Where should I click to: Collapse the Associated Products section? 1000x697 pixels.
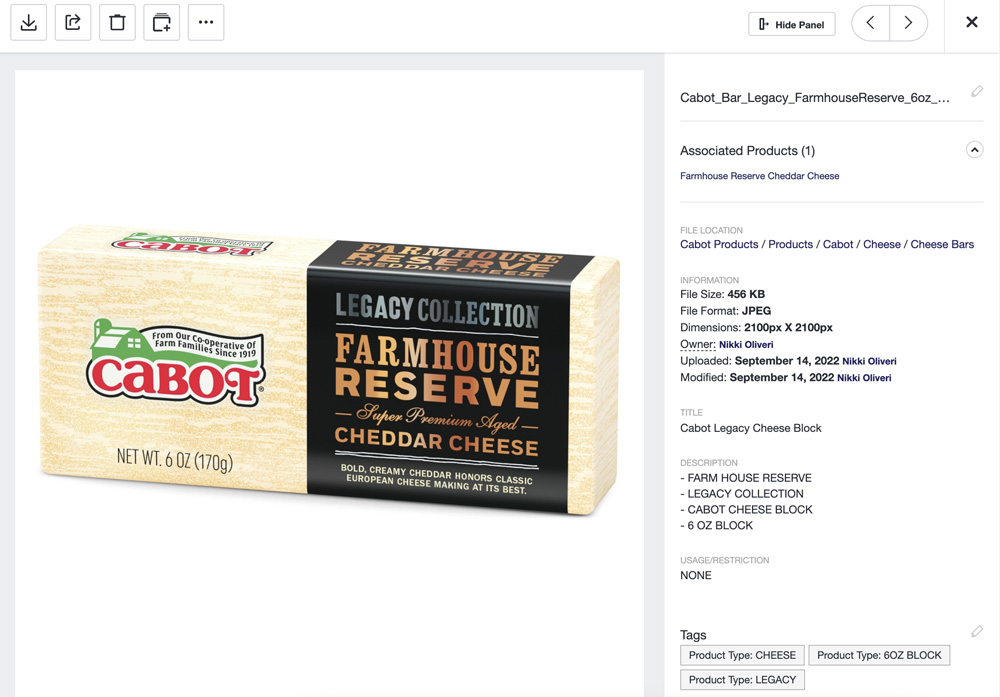pos(974,150)
